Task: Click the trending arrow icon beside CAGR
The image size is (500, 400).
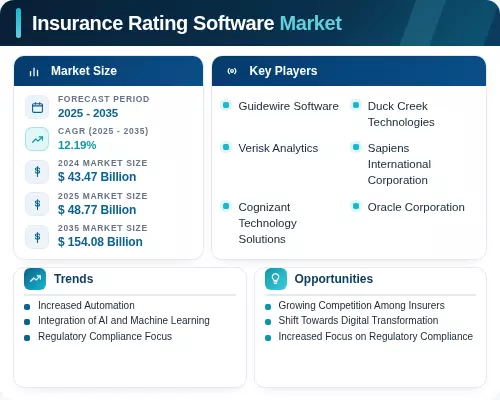Action: [37, 139]
